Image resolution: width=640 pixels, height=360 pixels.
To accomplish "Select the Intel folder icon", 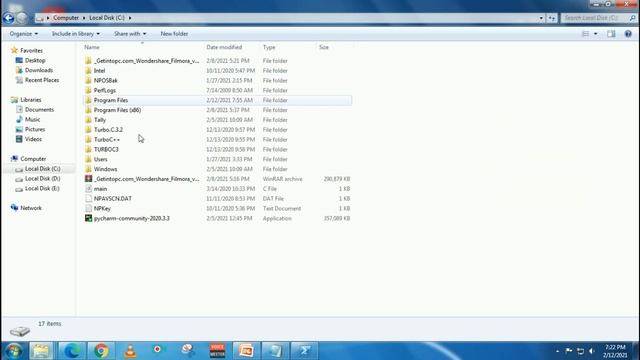I will [x=88, y=71].
